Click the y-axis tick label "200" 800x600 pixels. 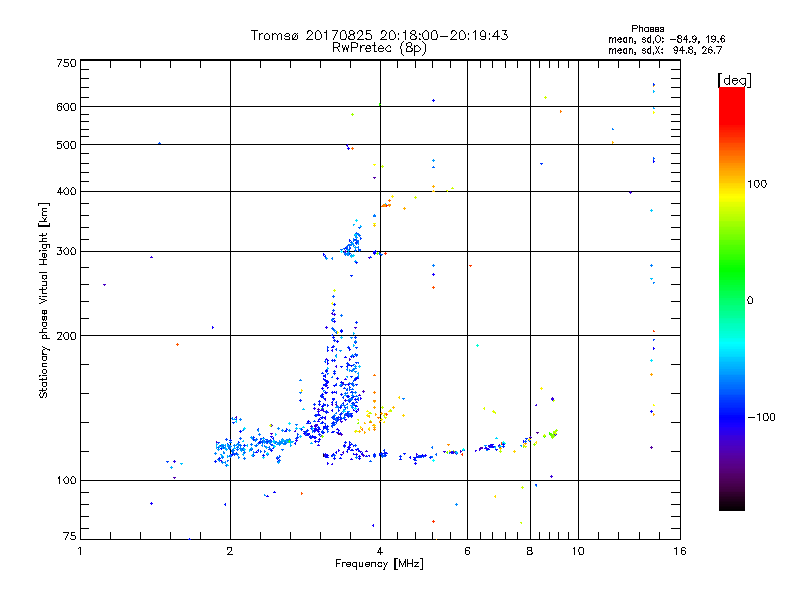66,336
